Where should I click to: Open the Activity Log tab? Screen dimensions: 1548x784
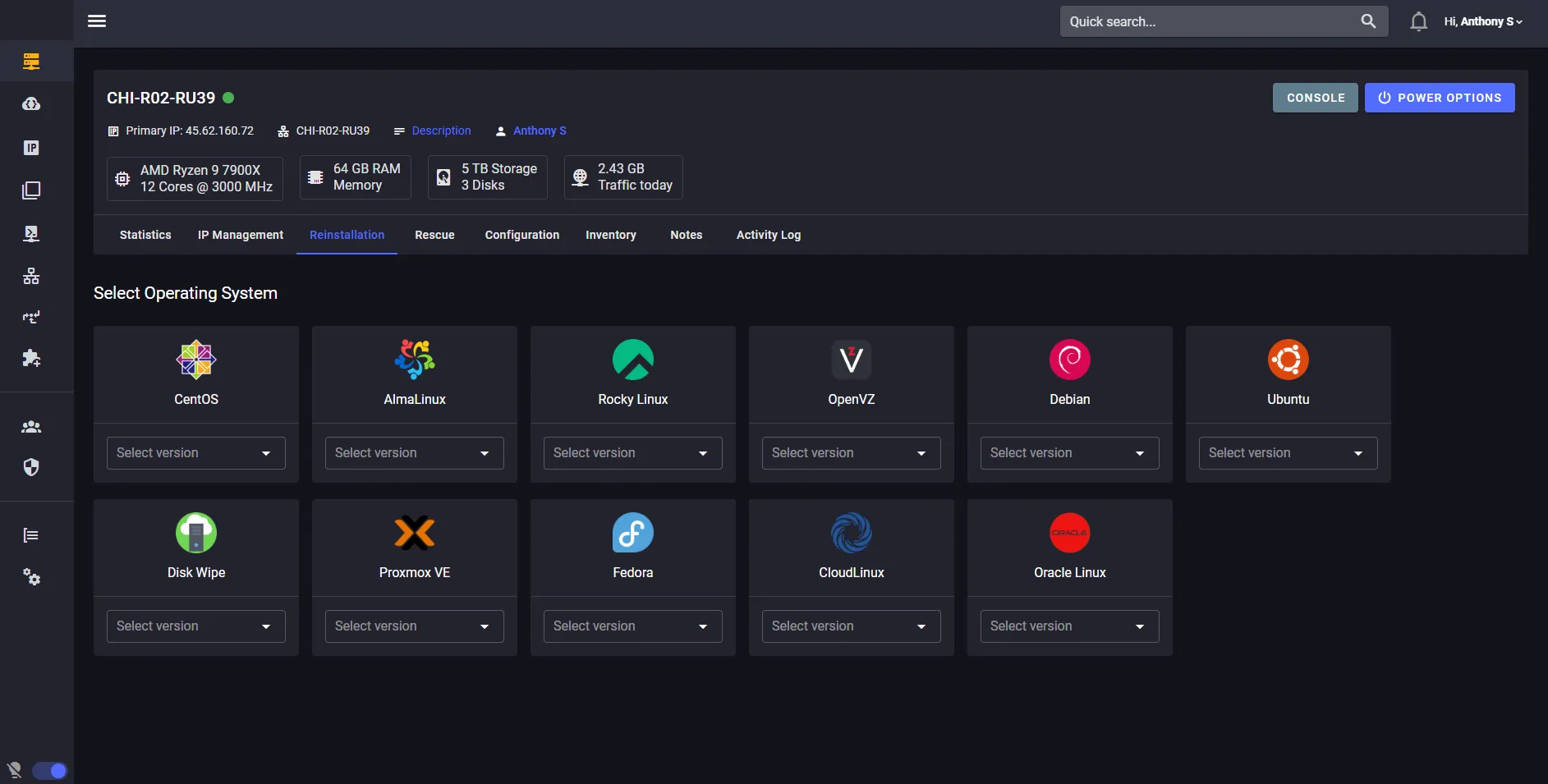(x=769, y=235)
